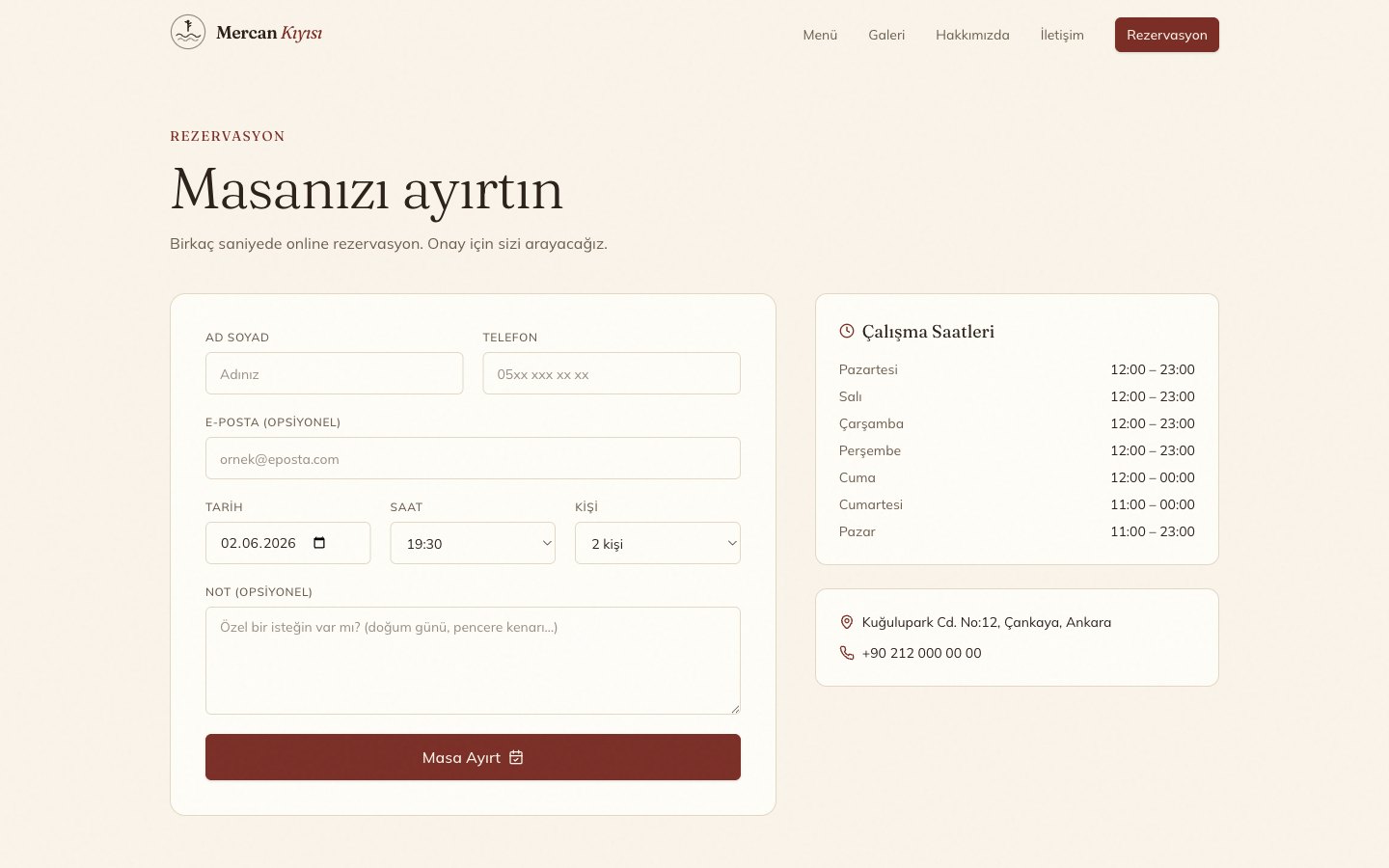The width and height of the screenshot is (1389, 868).
Task: Click the phone icon beside +90 number
Action: [847, 653]
